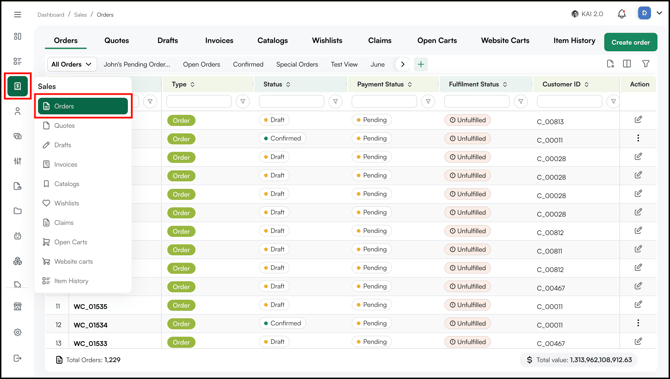Click the Total Orders: 1,229 text
This screenshot has width=670, height=379.
click(x=93, y=360)
